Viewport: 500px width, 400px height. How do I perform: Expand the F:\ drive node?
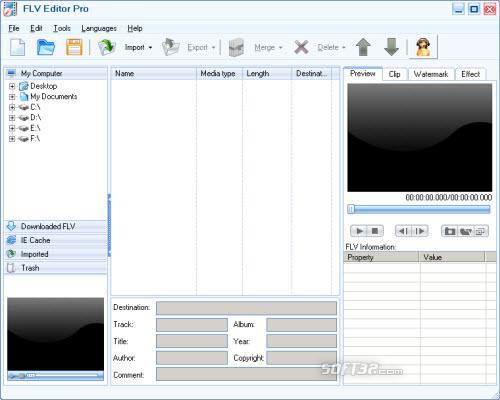pyautogui.click(x=12, y=139)
